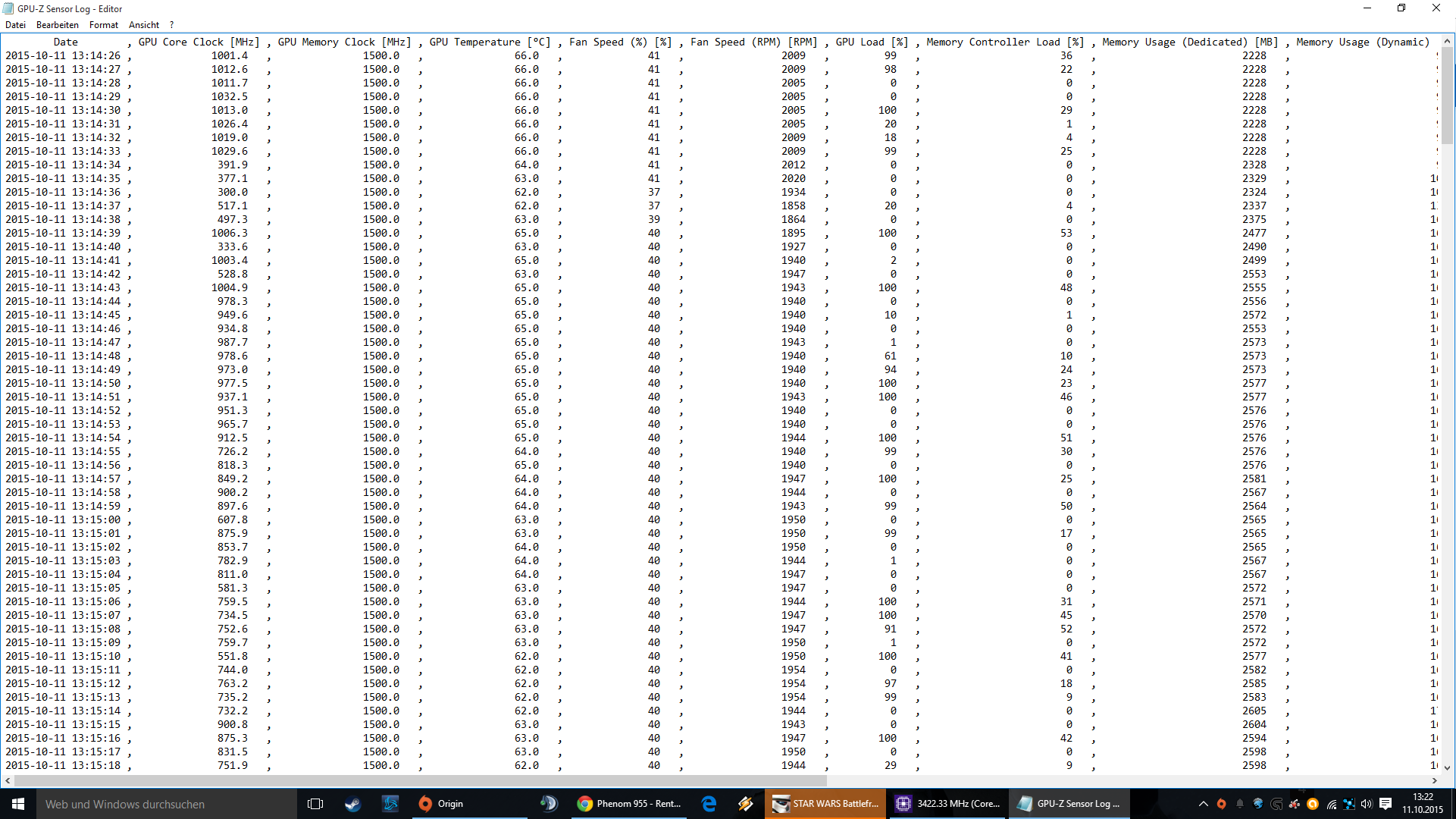Click the horizontal scrollbar left arrow
The image size is (1456, 819).
coord(8,780)
